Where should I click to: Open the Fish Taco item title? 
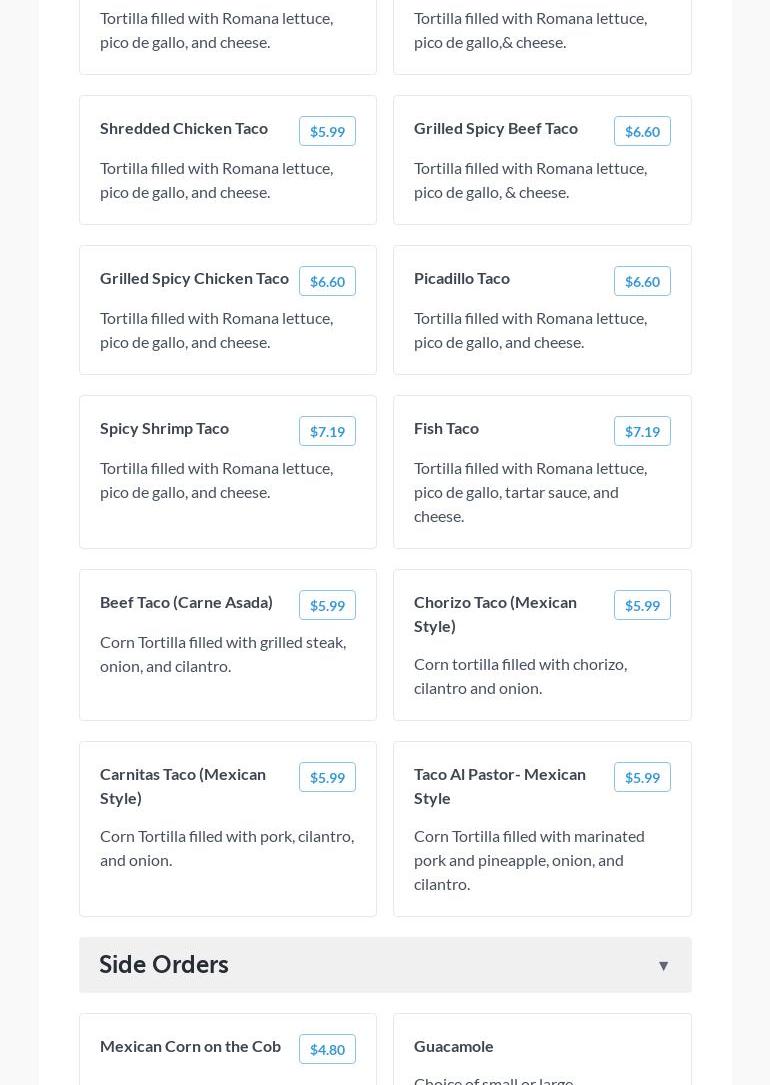point(446,428)
